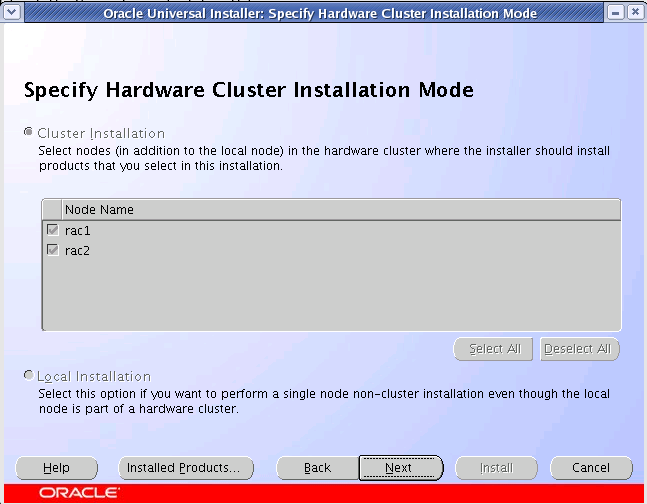
Task: Select the Cluster Installation radio button
Action: 28,132
